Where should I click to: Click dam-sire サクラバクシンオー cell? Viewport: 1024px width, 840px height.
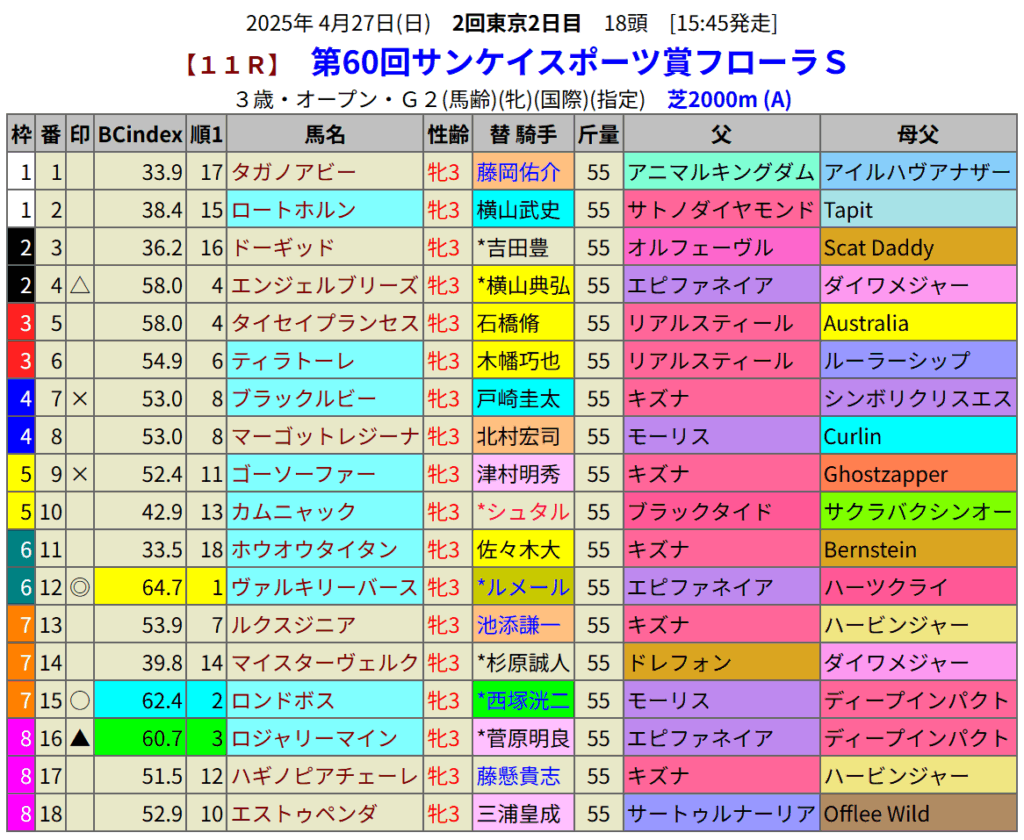[x=917, y=512]
